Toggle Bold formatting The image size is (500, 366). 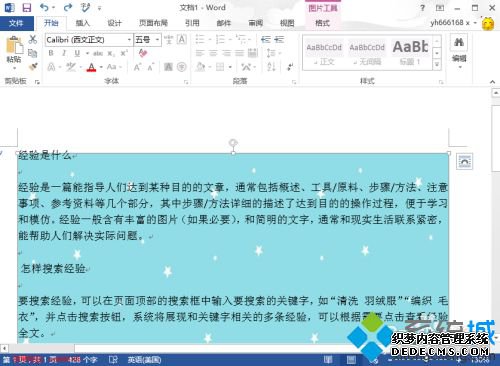[x=51, y=53]
